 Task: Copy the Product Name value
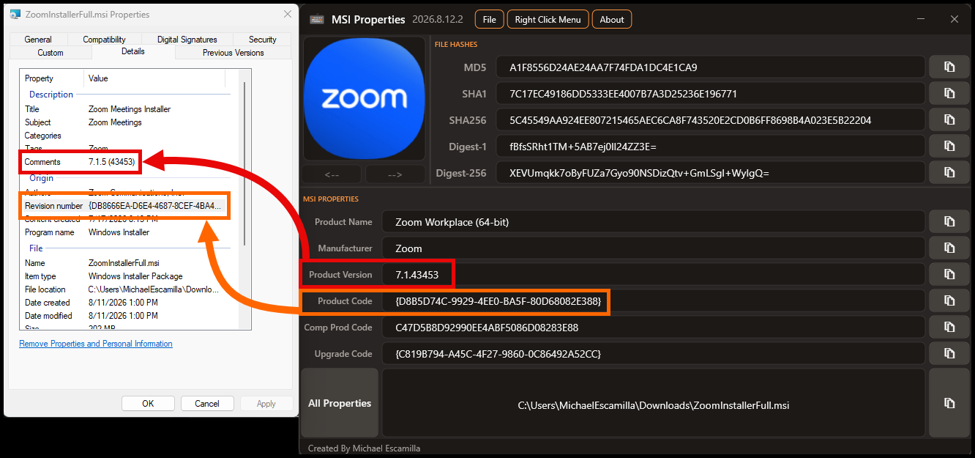click(x=949, y=222)
